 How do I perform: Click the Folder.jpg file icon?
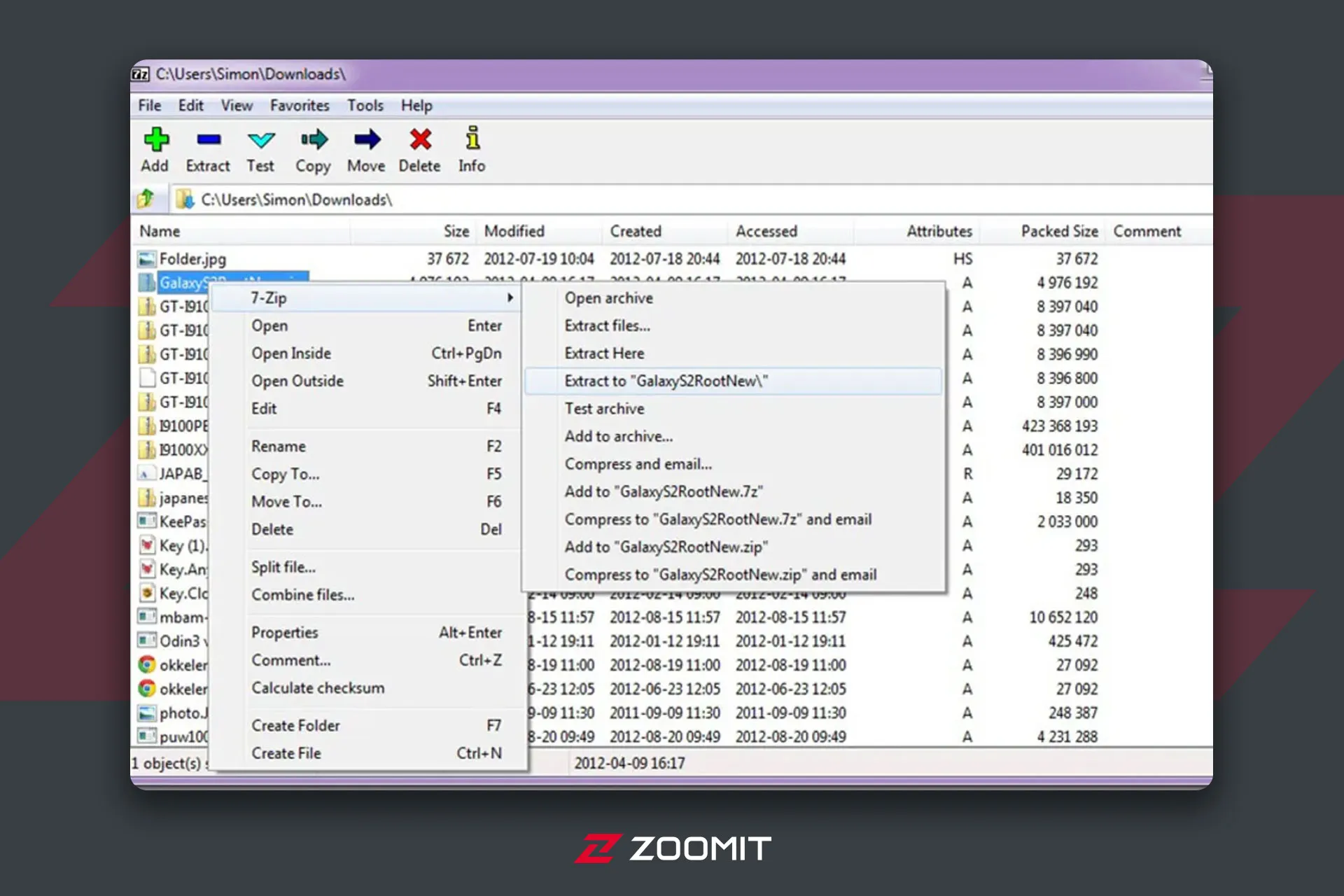click(146, 259)
